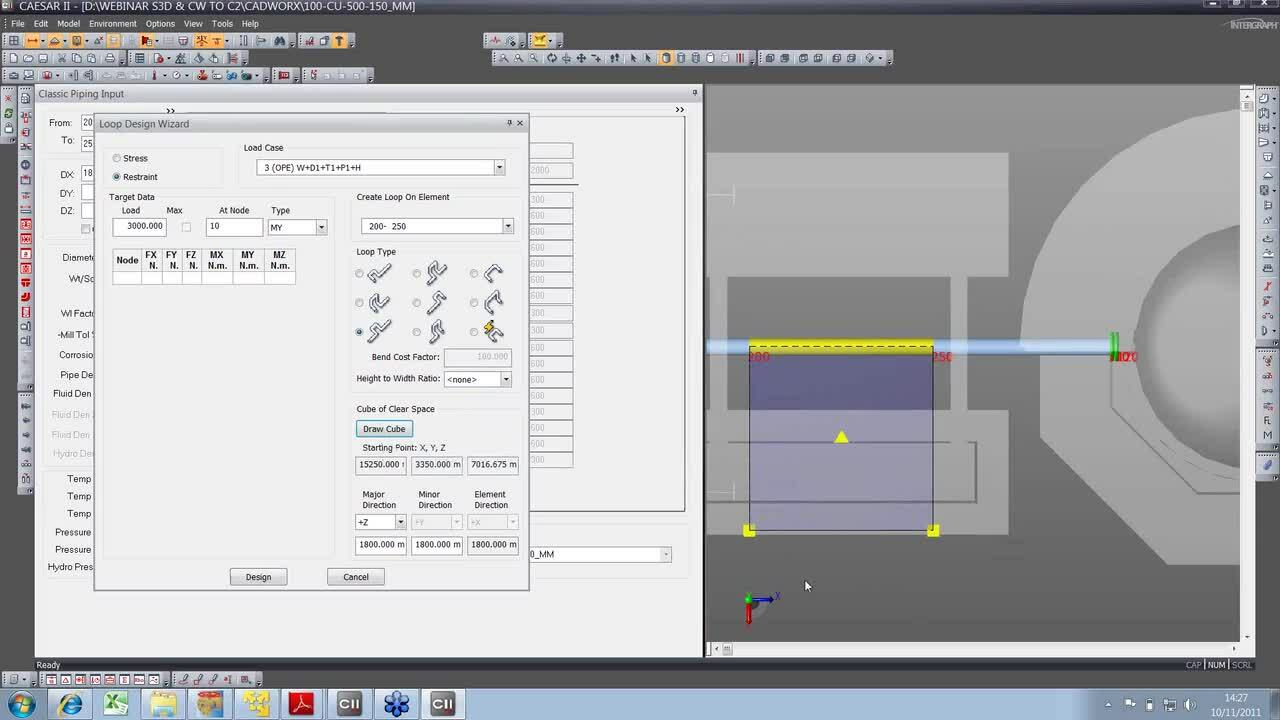
Task: Click the Draw Cube button
Action: 384,429
